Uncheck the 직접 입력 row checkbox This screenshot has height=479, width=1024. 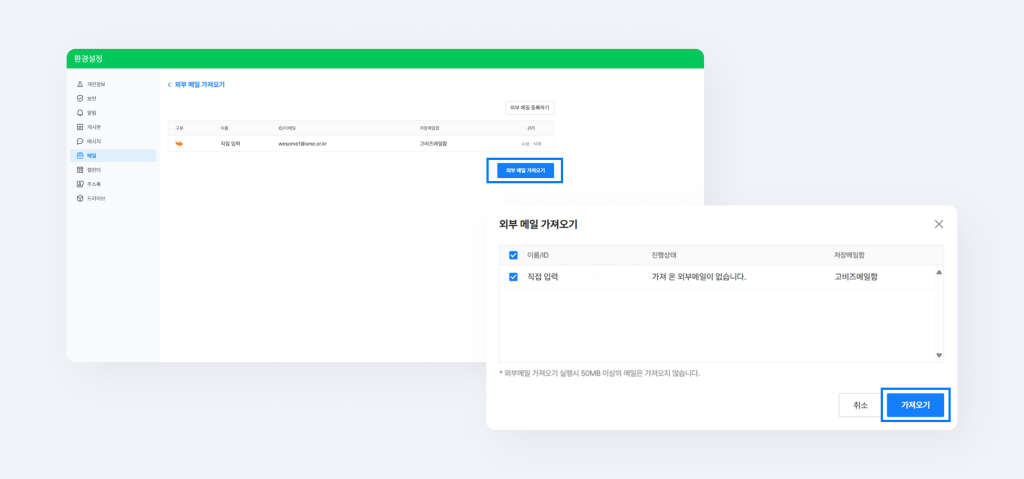click(513, 277)
